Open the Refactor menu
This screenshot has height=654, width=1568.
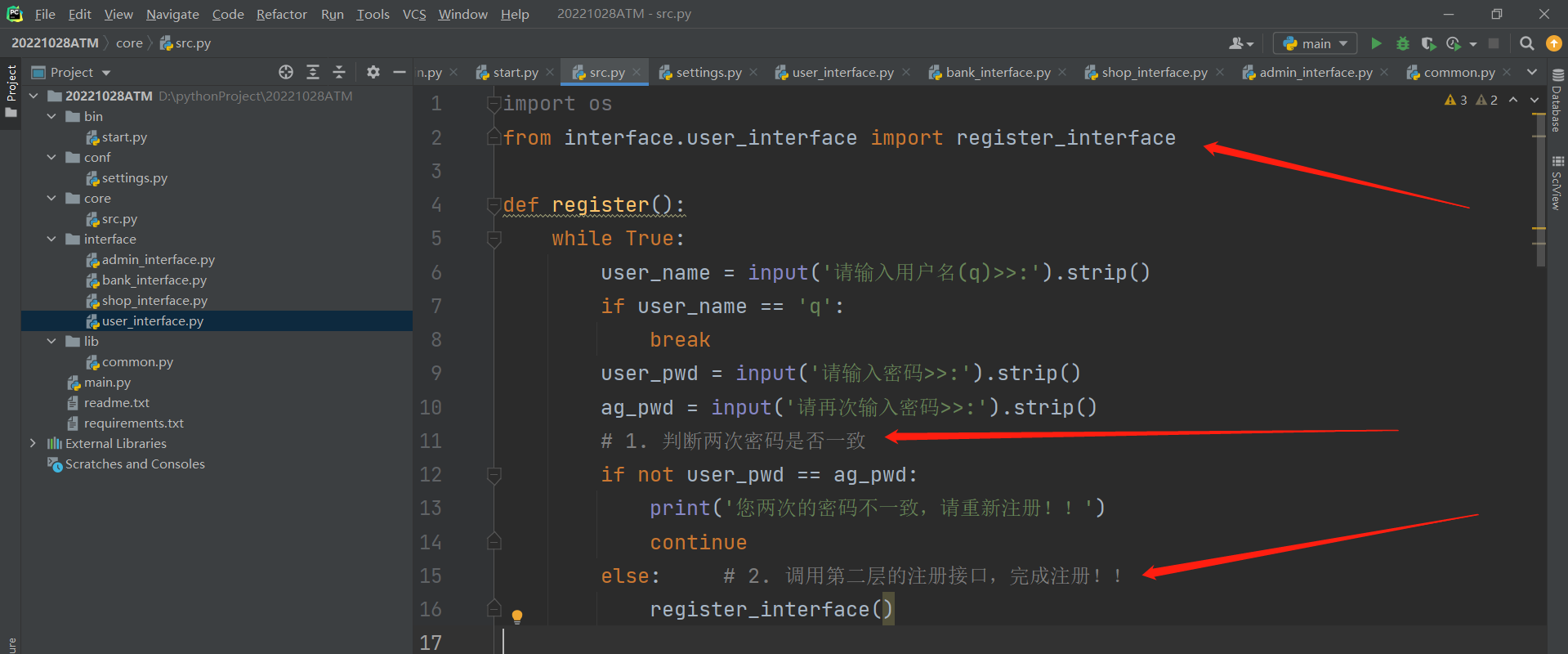click(x=281, y=14)
